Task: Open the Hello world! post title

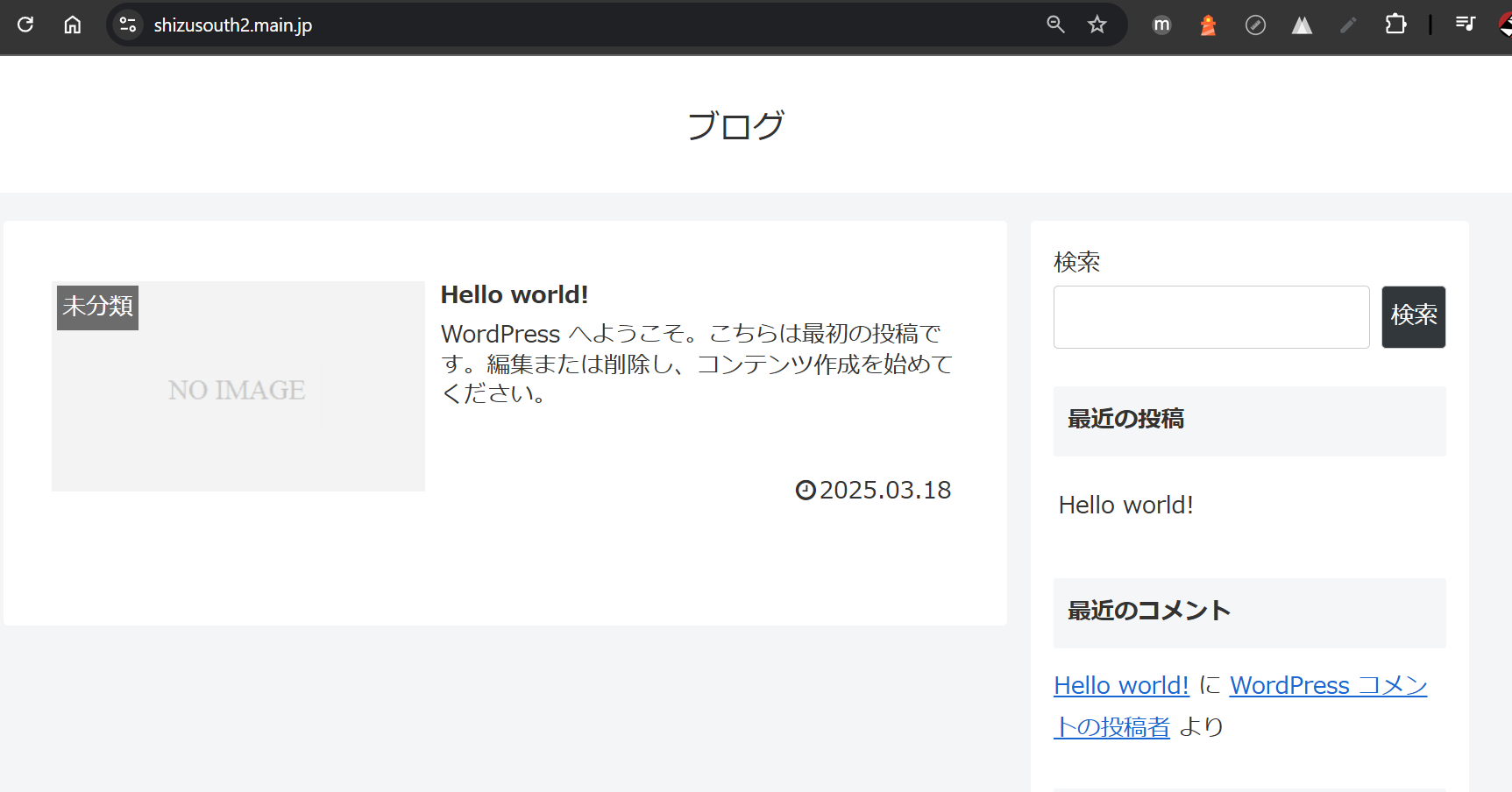Action: pos(514,294)
